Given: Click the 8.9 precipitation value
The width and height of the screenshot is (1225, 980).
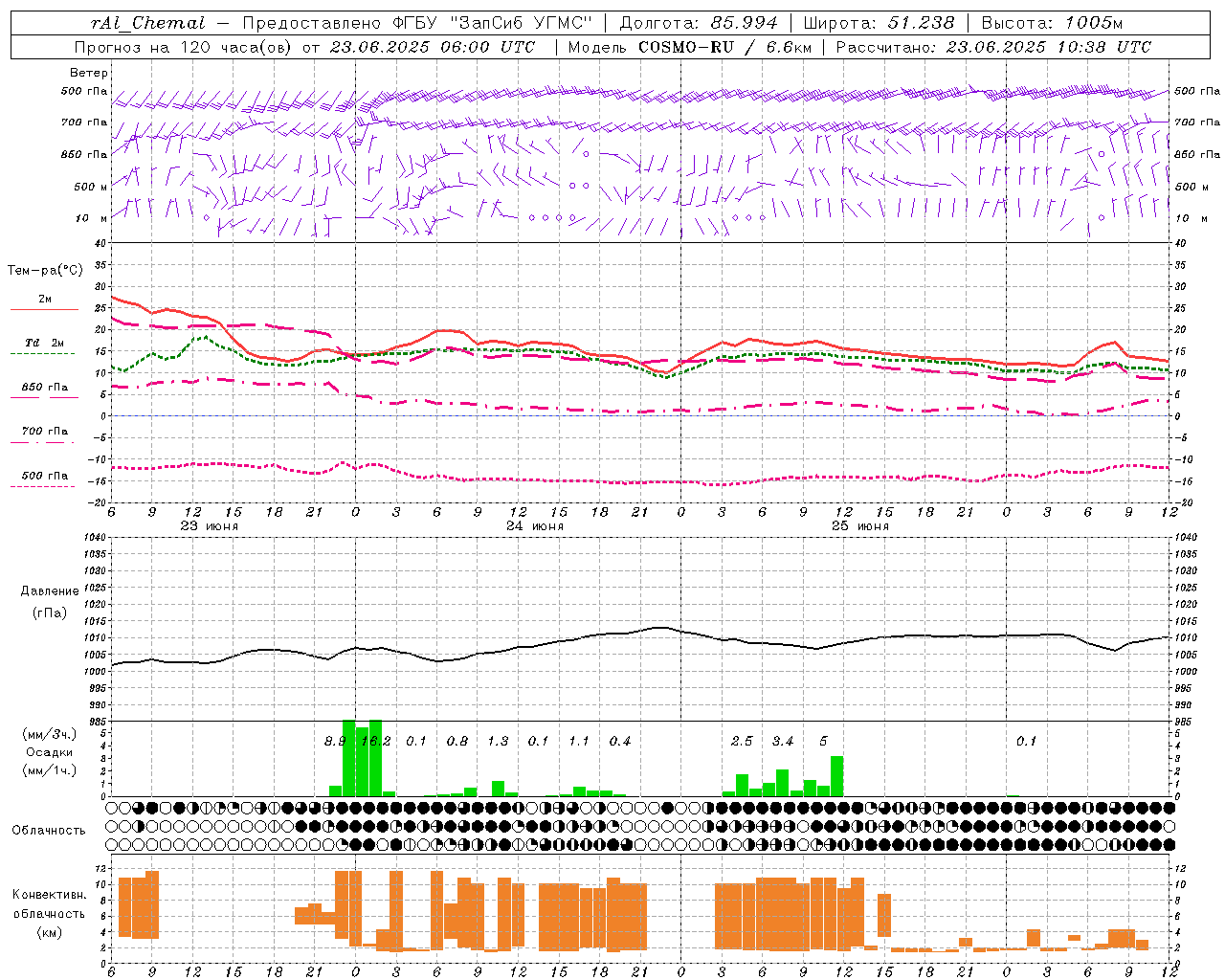Looking at the screenshot, I should pyautogui.click(x=335, y=741).
